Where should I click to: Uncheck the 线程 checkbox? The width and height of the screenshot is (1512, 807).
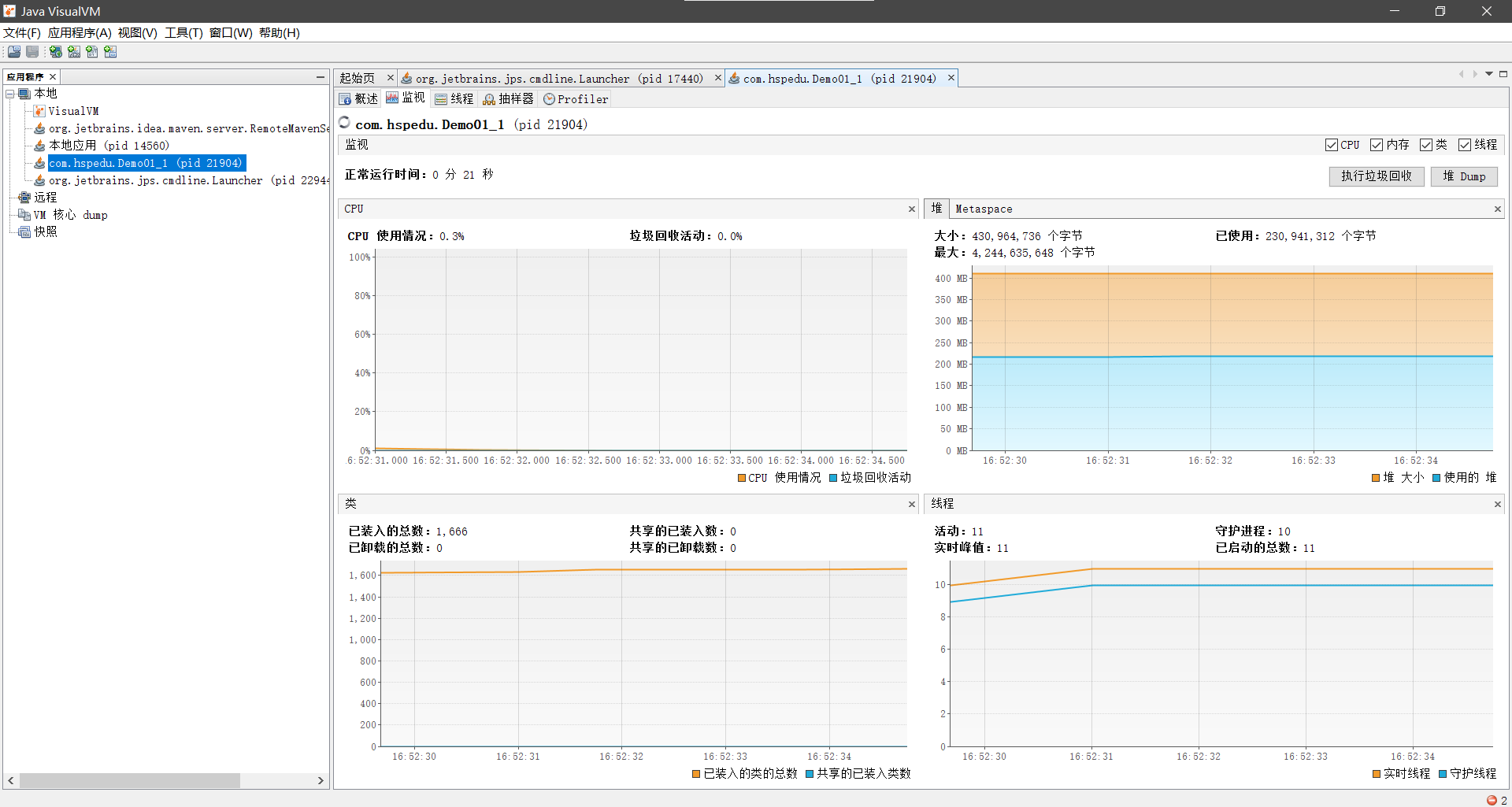click(x=1465, y=145)
